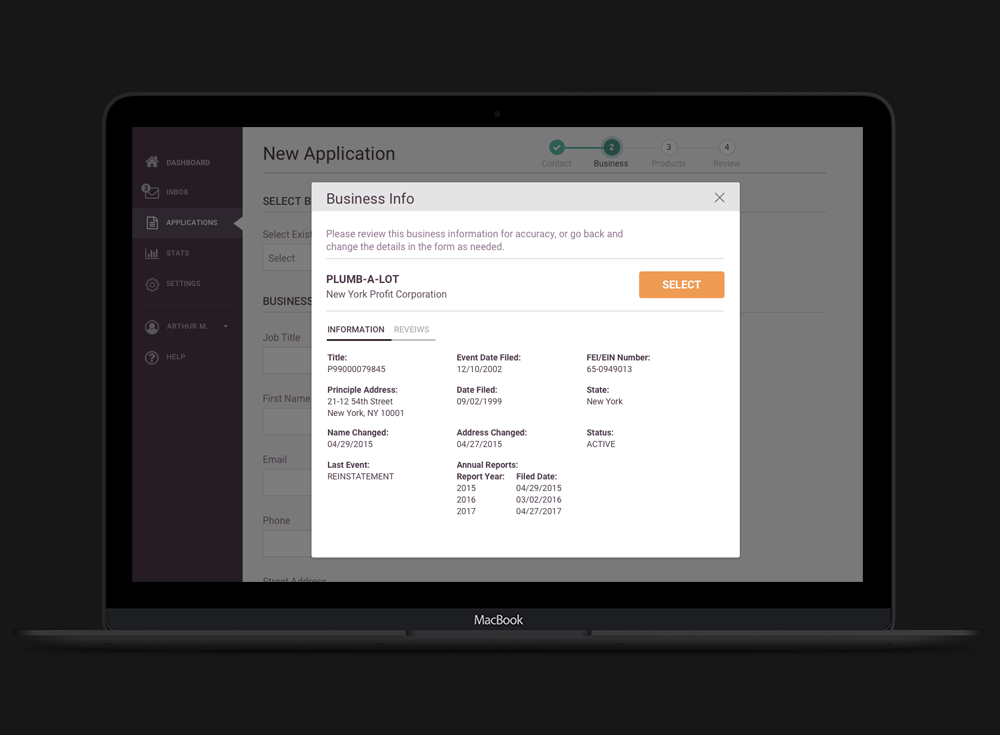This screenshot has height=735, width=1000.
Task: Click address changed date 04/27/2015
Action: click(479, 445)
